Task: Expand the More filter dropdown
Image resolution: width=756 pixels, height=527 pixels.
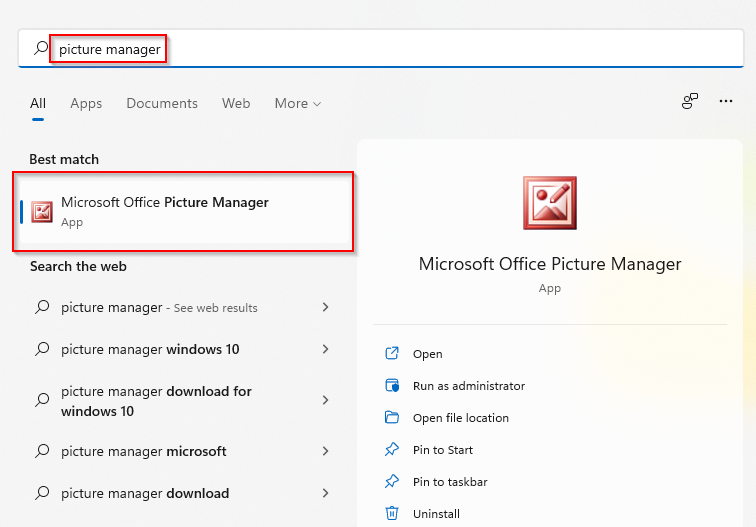Action: pyautogui.click(x=298, y=103)
